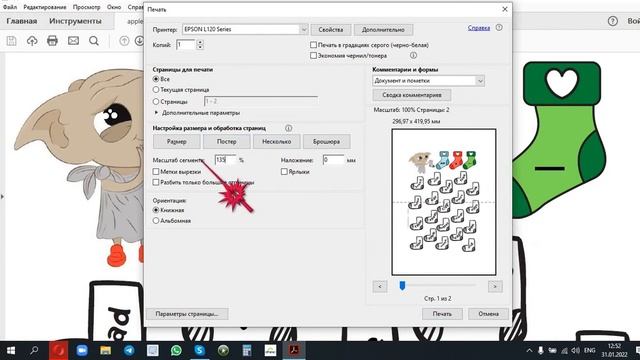Click the Масштаб сегментов percent field
Image resolution: width=640 pixels, height=360 pixels.
pos(226,160)
